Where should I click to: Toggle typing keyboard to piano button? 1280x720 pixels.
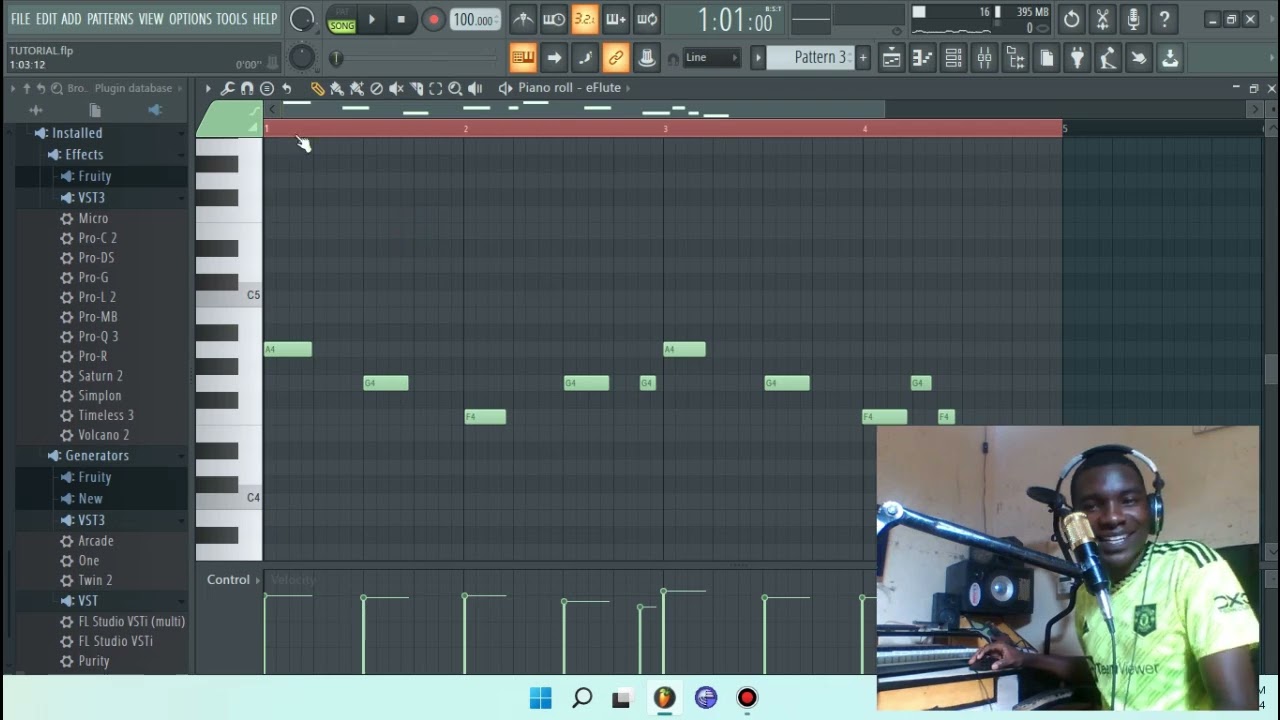click(523, 58)
